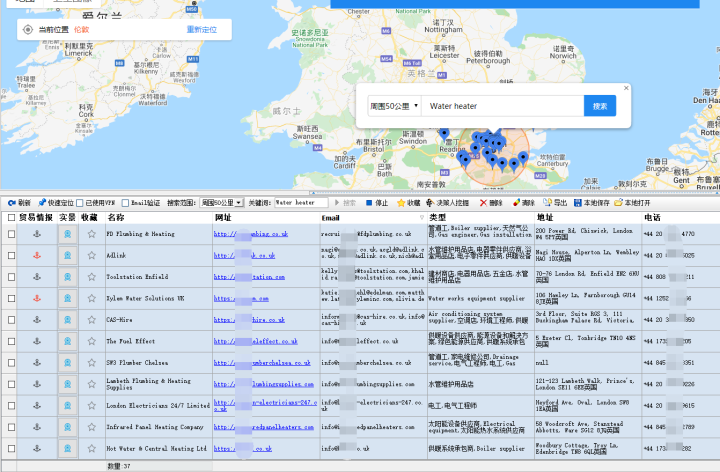Click the anchor icon for Hot Water & Central Heating row
This screenshot has width=720, height=472.
[x=37, y=449]
